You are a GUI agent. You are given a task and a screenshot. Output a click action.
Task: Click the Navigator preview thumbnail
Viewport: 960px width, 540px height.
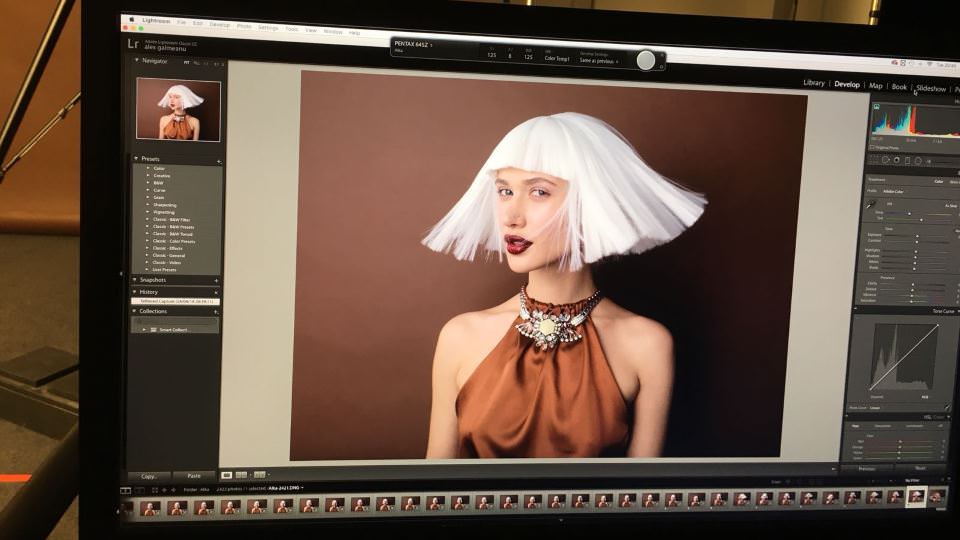[x=178, y=110]
